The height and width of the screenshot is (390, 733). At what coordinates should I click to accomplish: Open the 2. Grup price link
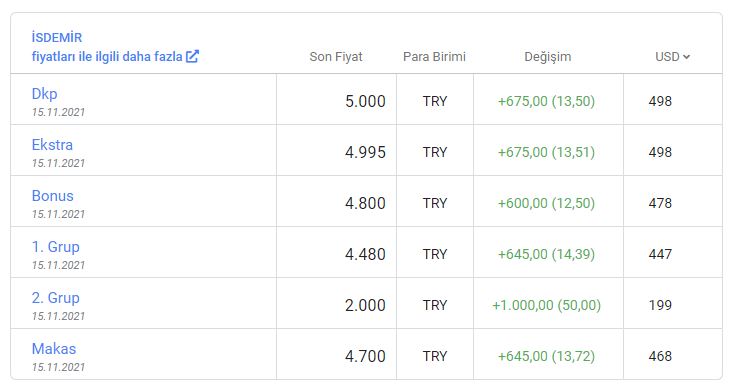pos(56,297)
